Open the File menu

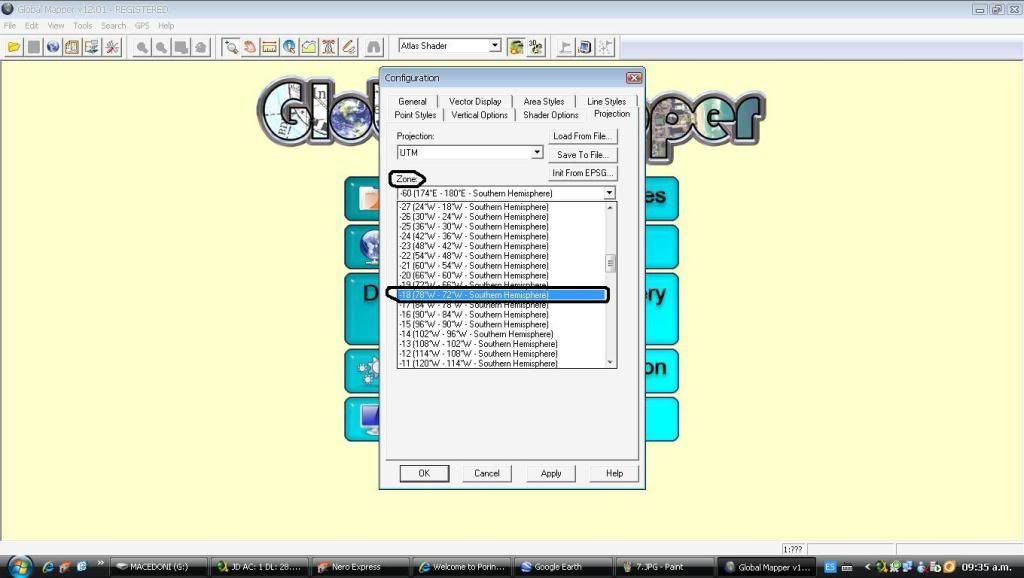coord(10,25)
